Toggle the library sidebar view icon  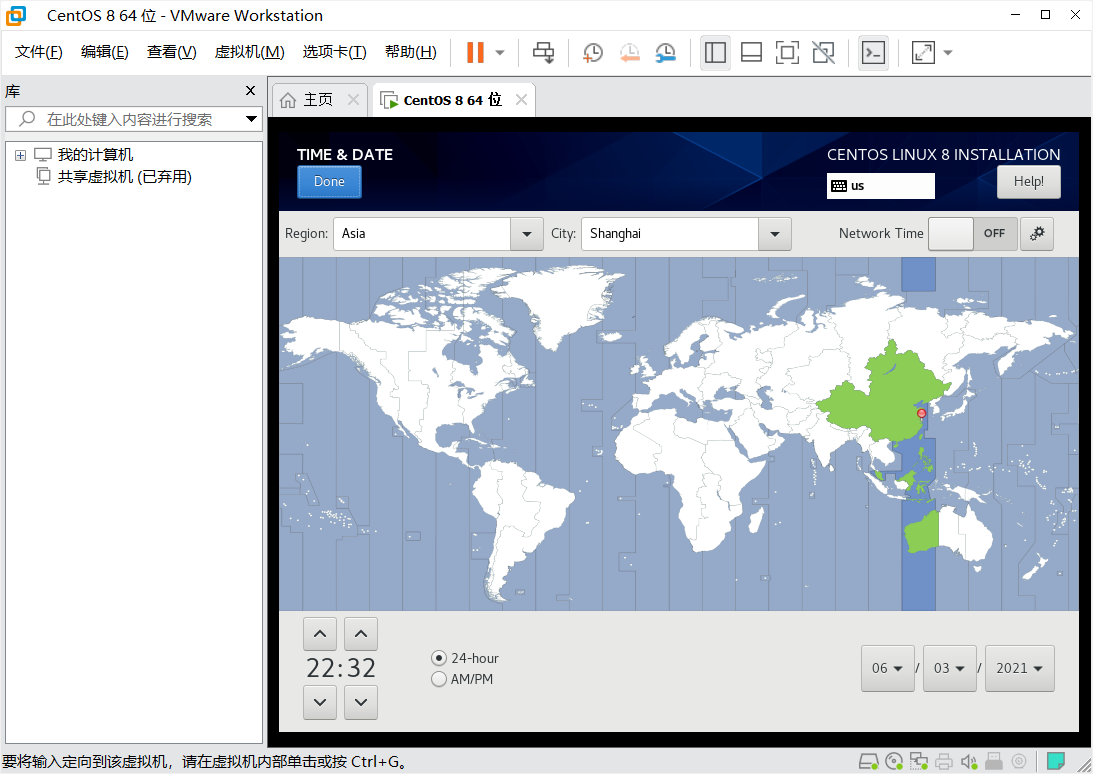[715, 52]
